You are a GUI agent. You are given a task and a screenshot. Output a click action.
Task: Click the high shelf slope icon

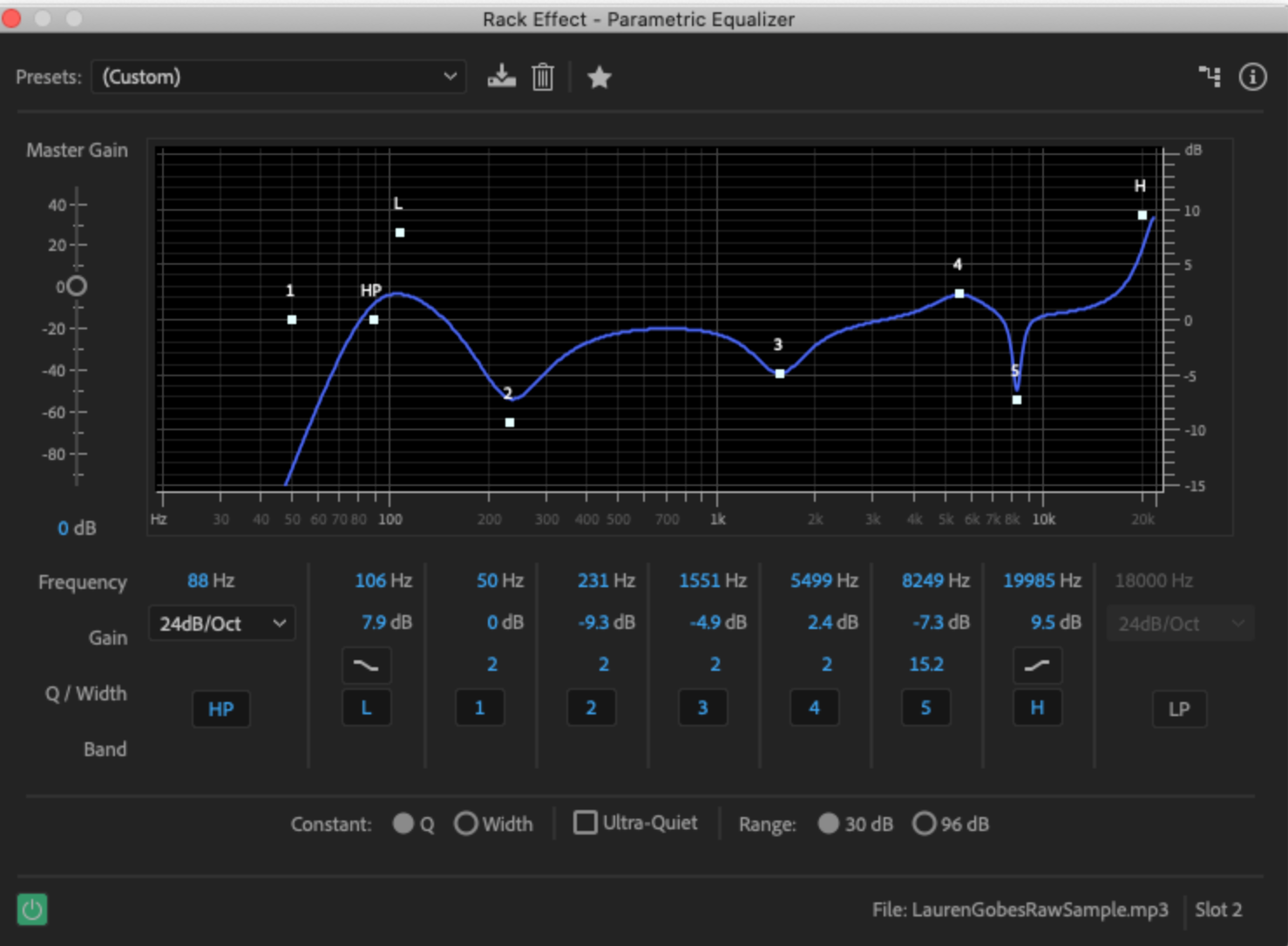coord(1037,666)
